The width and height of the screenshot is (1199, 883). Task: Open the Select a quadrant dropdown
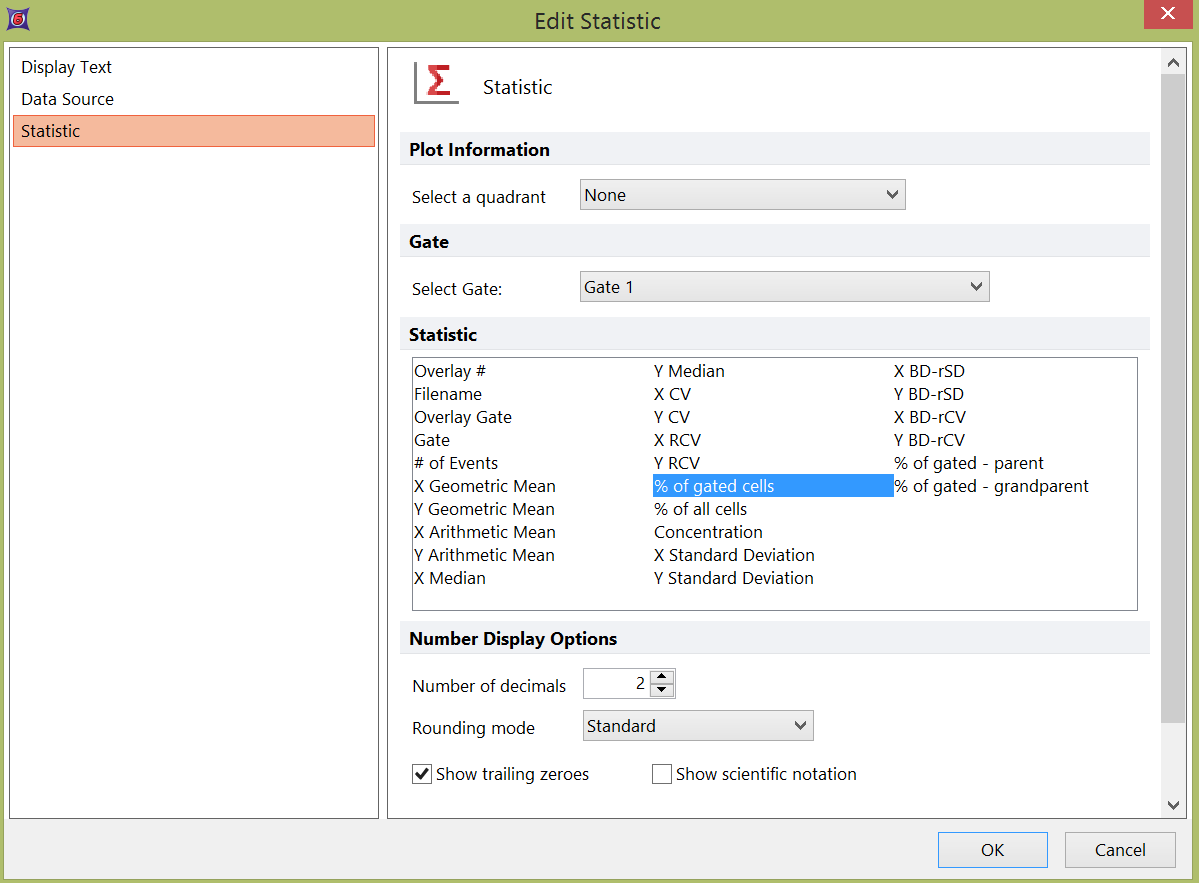(742, 196)
